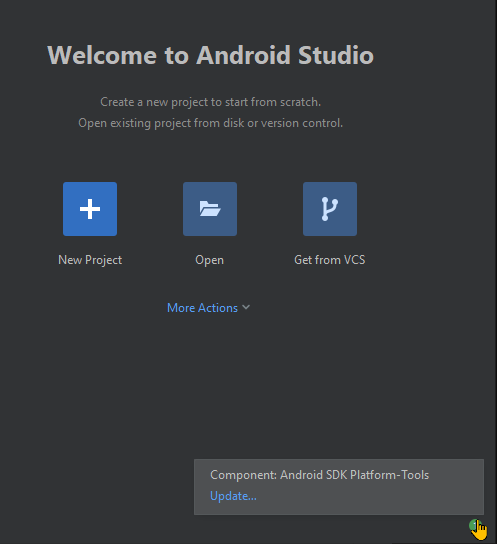
Task: Click the folder icon to open a project
Action: pyautogui.click(x=210, y=209)
